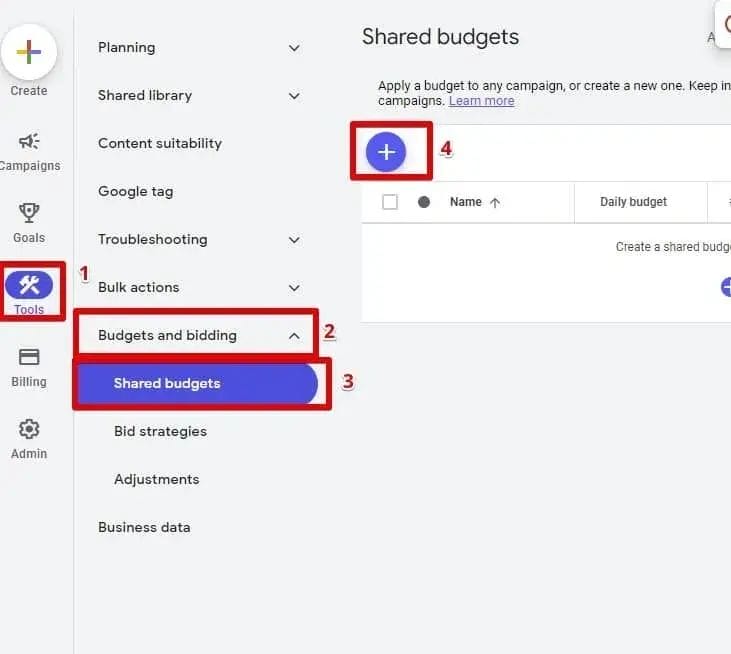Sort by Name using the up arrow

495,202
